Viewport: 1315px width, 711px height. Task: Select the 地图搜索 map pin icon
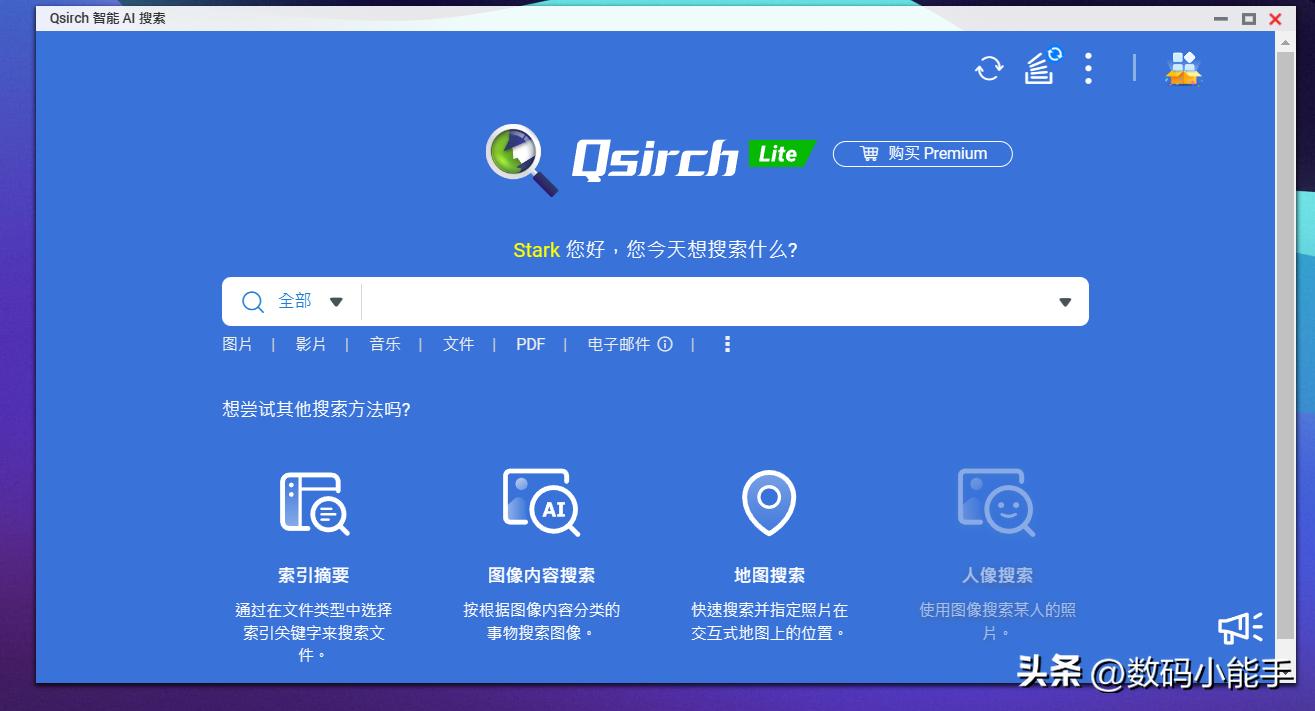click(x=768, y=503)
